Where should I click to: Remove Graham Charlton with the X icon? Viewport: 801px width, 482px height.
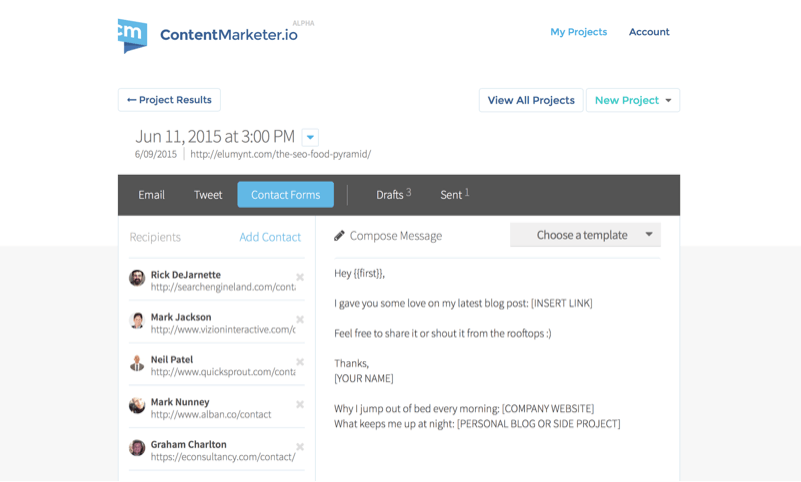300,447
